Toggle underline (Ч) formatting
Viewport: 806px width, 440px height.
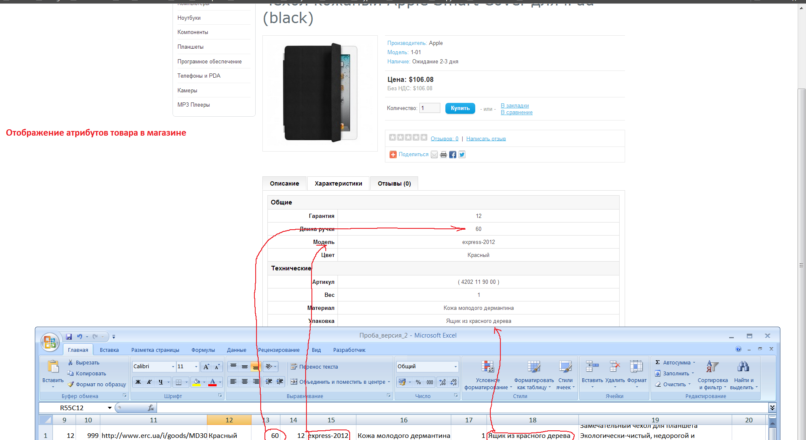160,382
